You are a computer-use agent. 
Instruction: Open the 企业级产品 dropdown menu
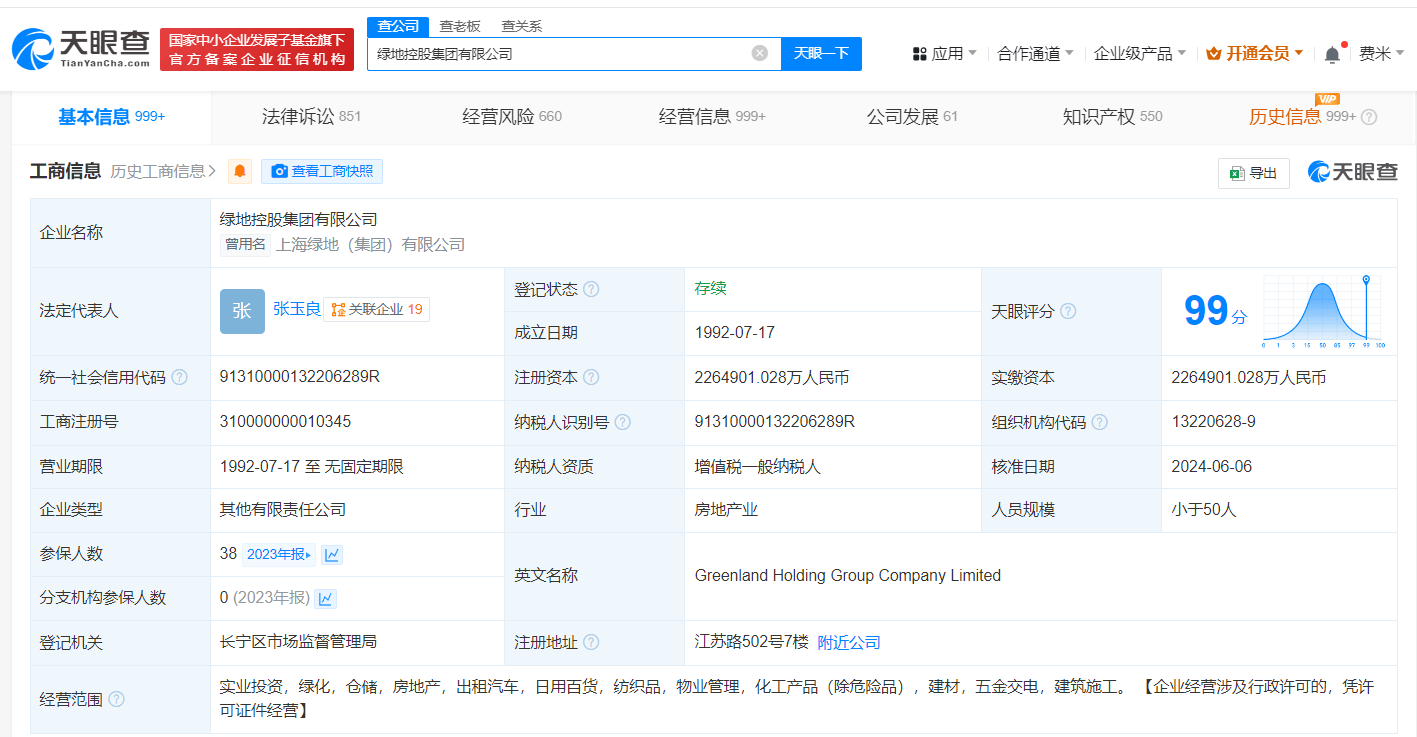pyautogui.click(x=1140, y=53)
